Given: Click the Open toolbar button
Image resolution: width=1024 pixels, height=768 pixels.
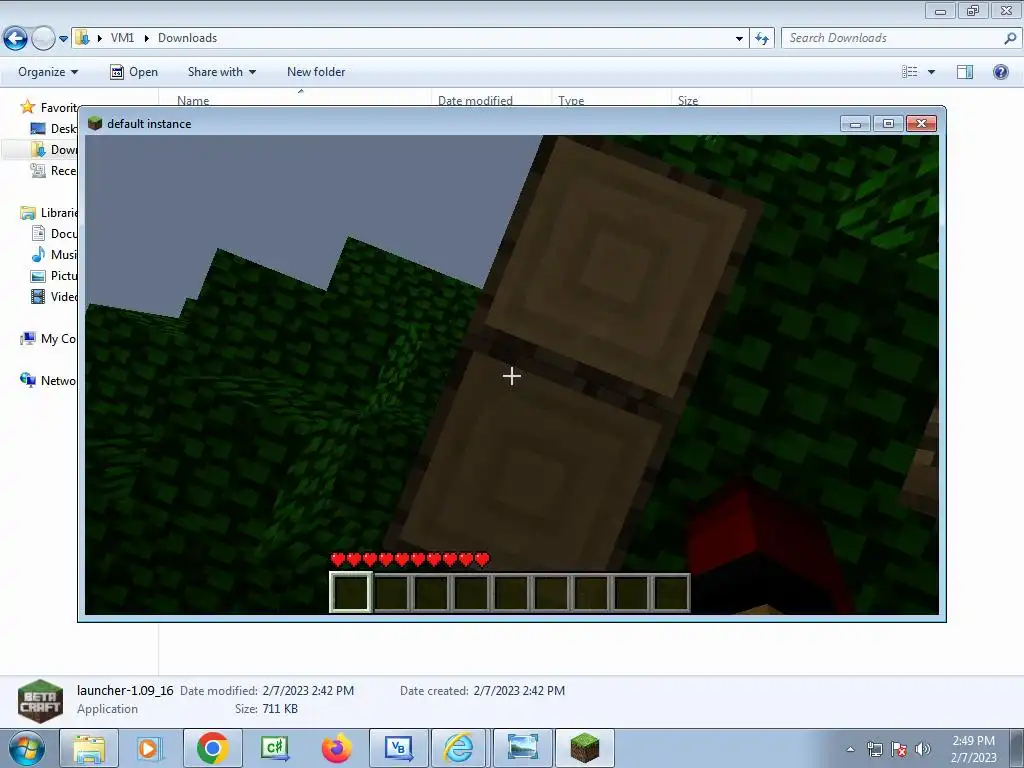Looking at the screenshot, I should 134,72.
